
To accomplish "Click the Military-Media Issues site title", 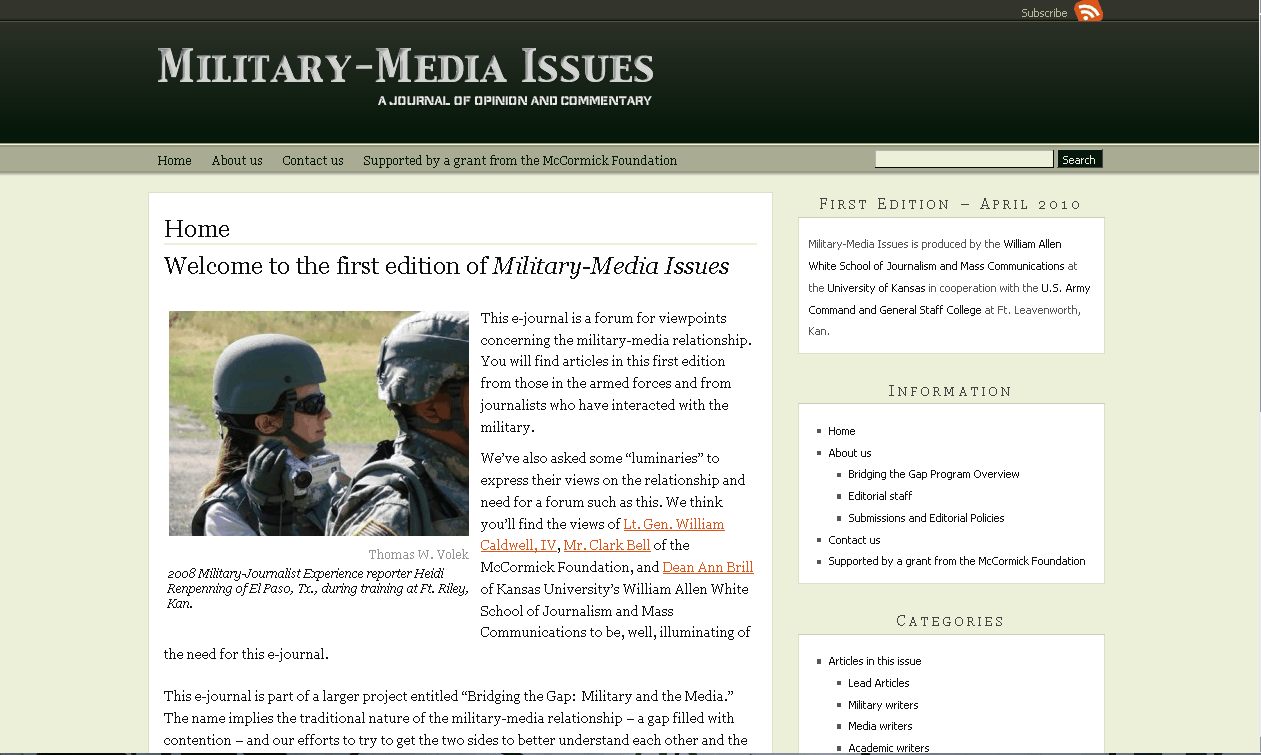I will [x=404, y=68].
